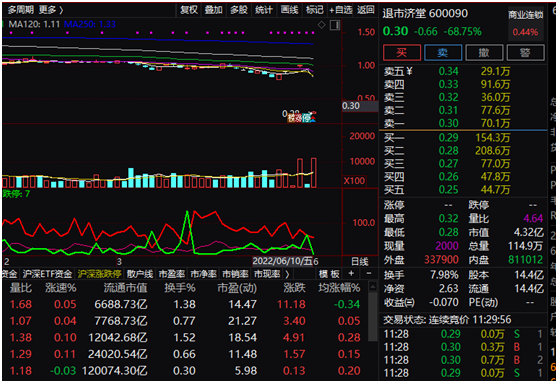The image size is (558, 383).
Task: Toggle the side panel layout icon
Action: 335,25
